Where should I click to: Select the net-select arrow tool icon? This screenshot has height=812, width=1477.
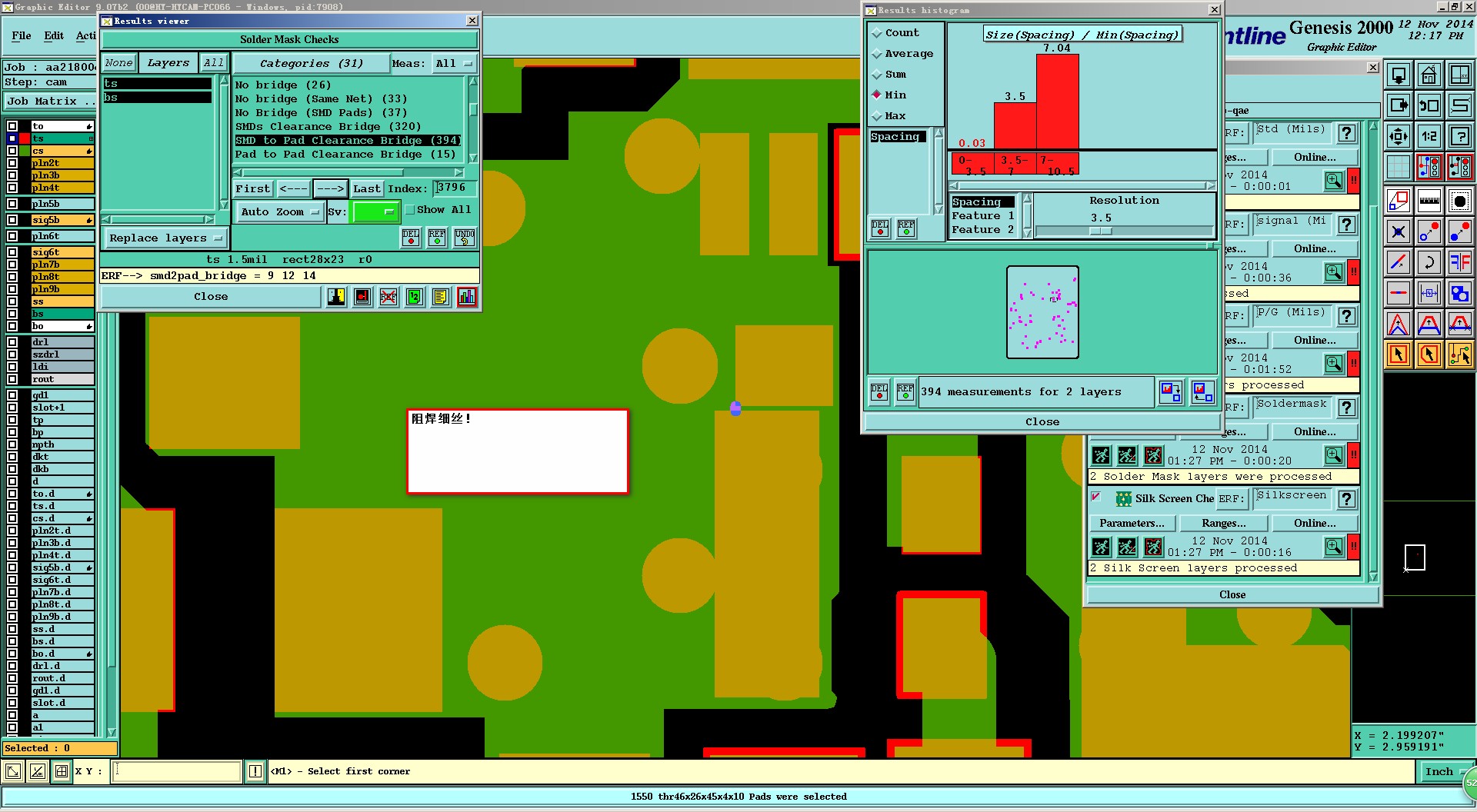click(x=1459, y=354)
